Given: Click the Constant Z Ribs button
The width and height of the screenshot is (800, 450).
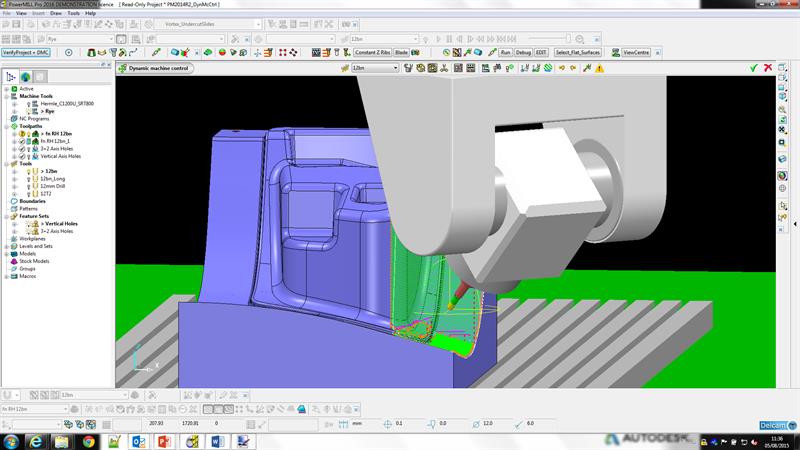Looking at the screenshot, I should (372, 53).
